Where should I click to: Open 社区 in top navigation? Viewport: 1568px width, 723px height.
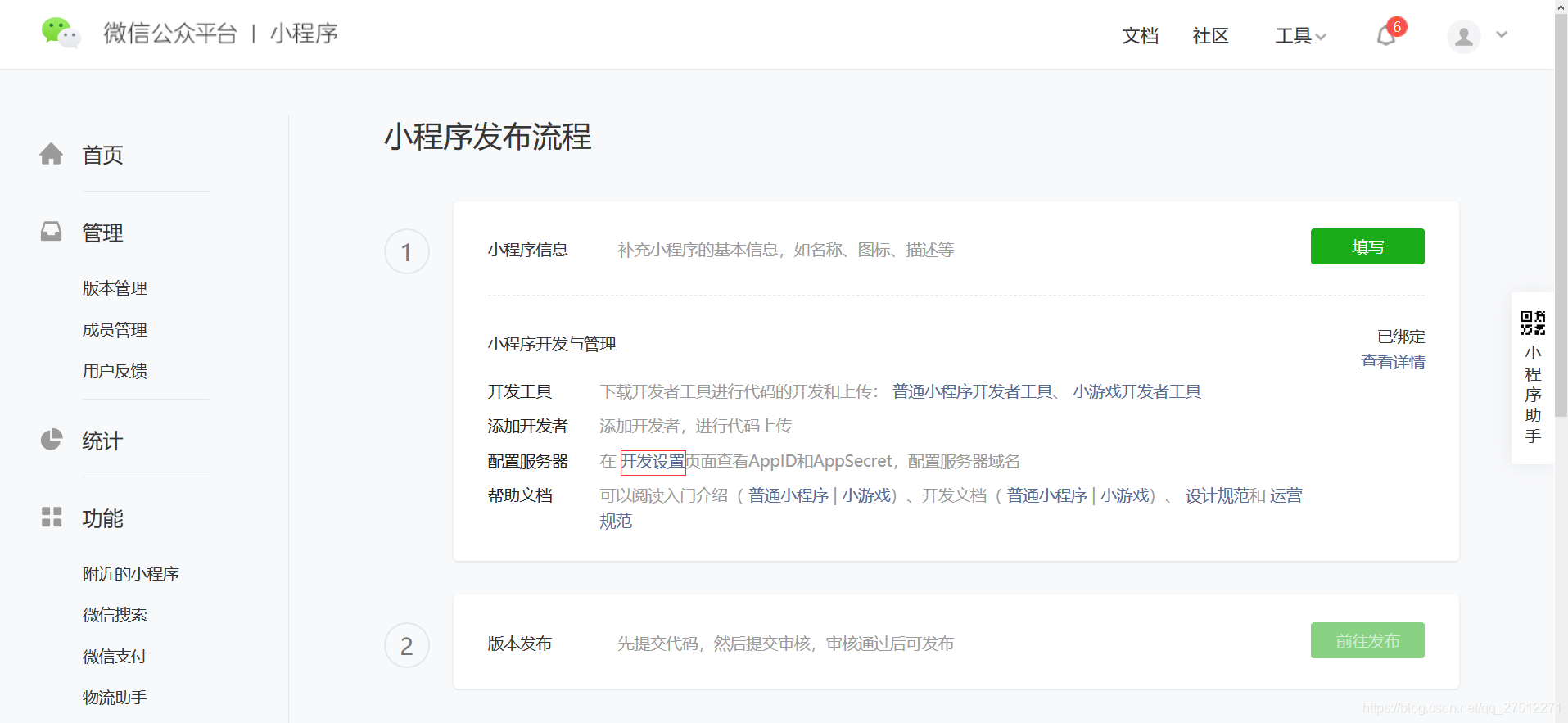point(1210,36)
